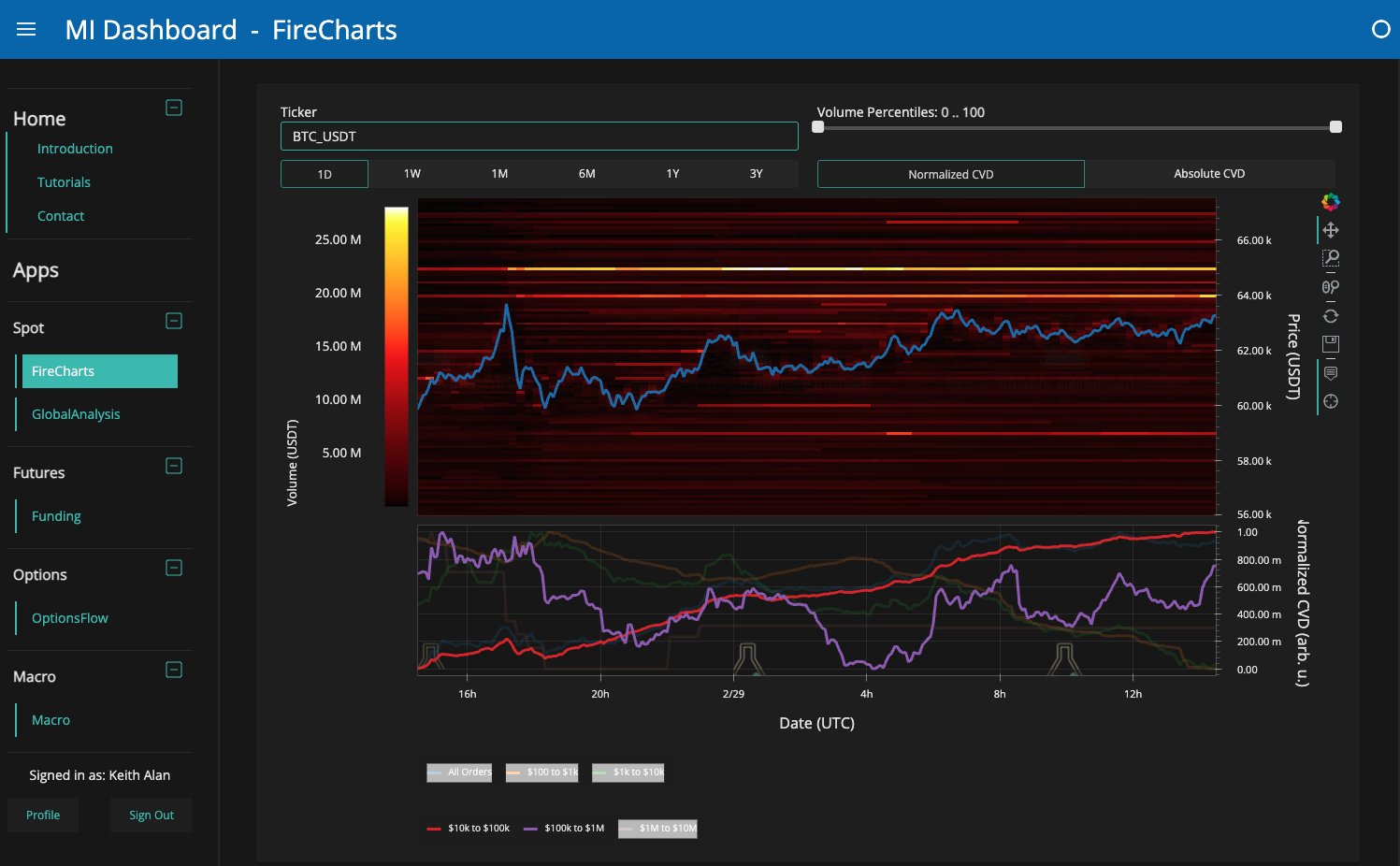Viewport: 1400px width, 866px height.
Task: Collapse the Futures section
Action: tap(174, 466)
